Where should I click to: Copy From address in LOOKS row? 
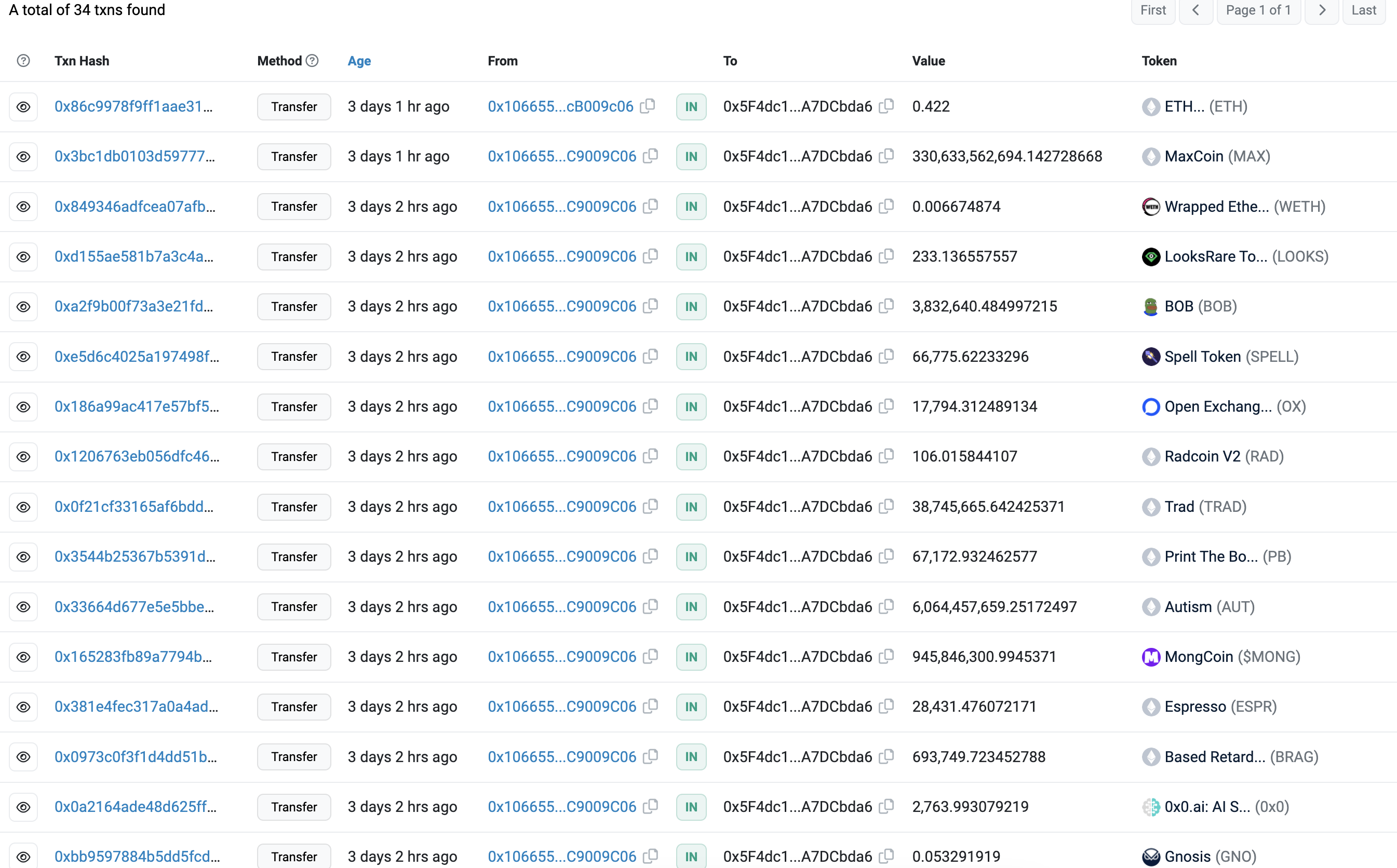[651, 256]
